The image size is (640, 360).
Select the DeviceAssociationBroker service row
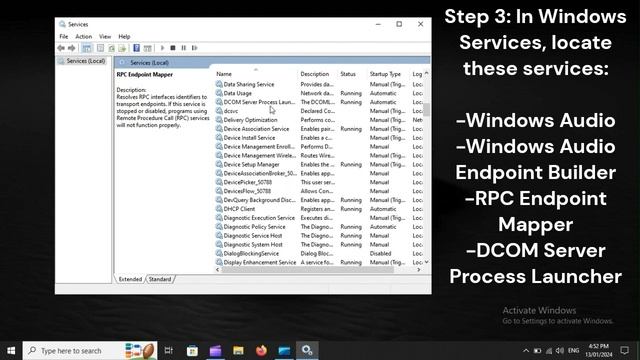319,173
